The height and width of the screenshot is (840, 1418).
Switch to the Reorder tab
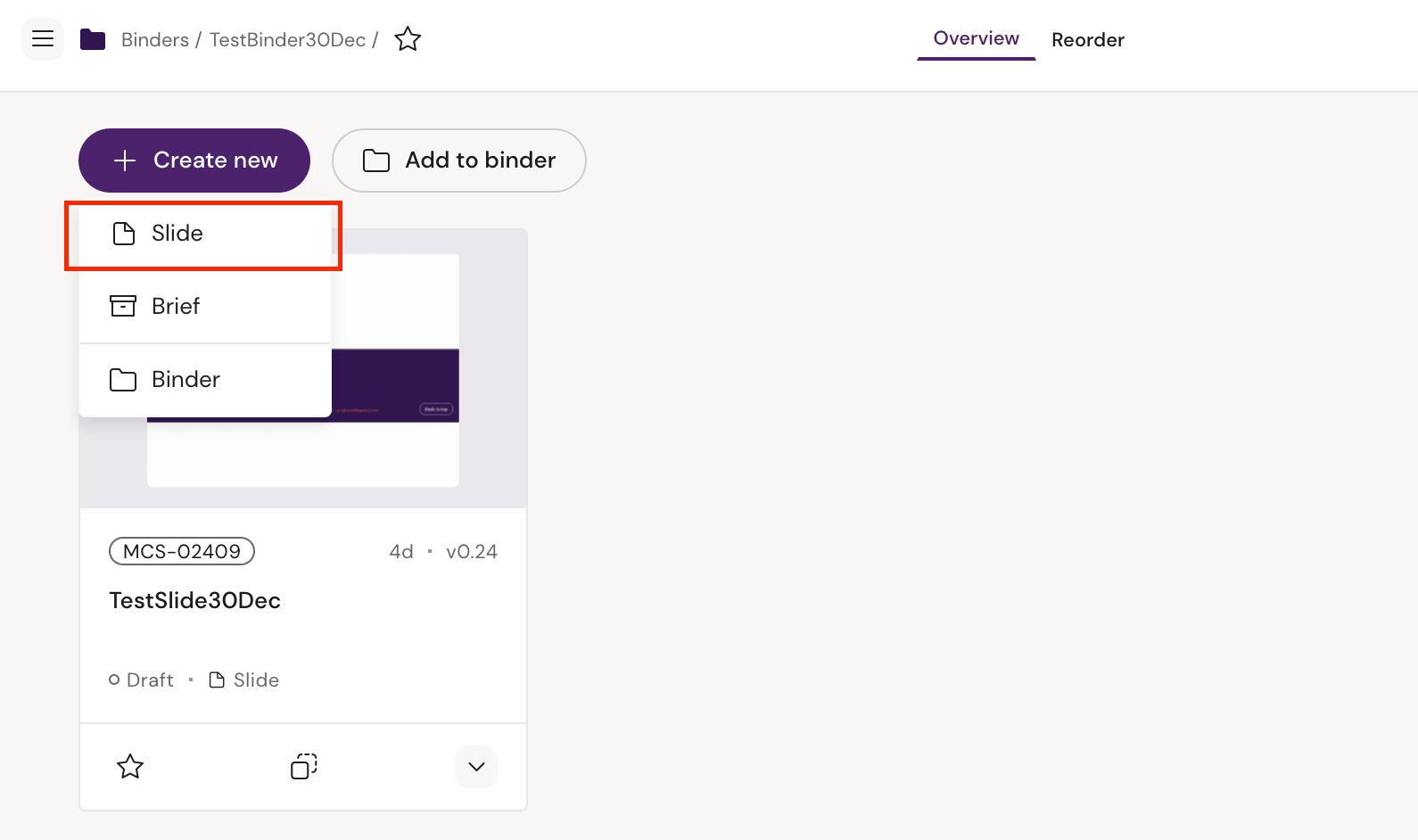coord(1087,40)
